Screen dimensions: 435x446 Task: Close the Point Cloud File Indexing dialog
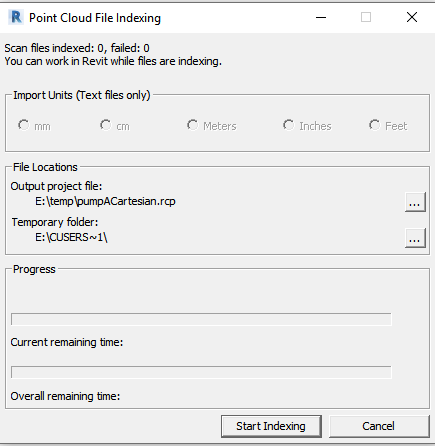(412, 17)
